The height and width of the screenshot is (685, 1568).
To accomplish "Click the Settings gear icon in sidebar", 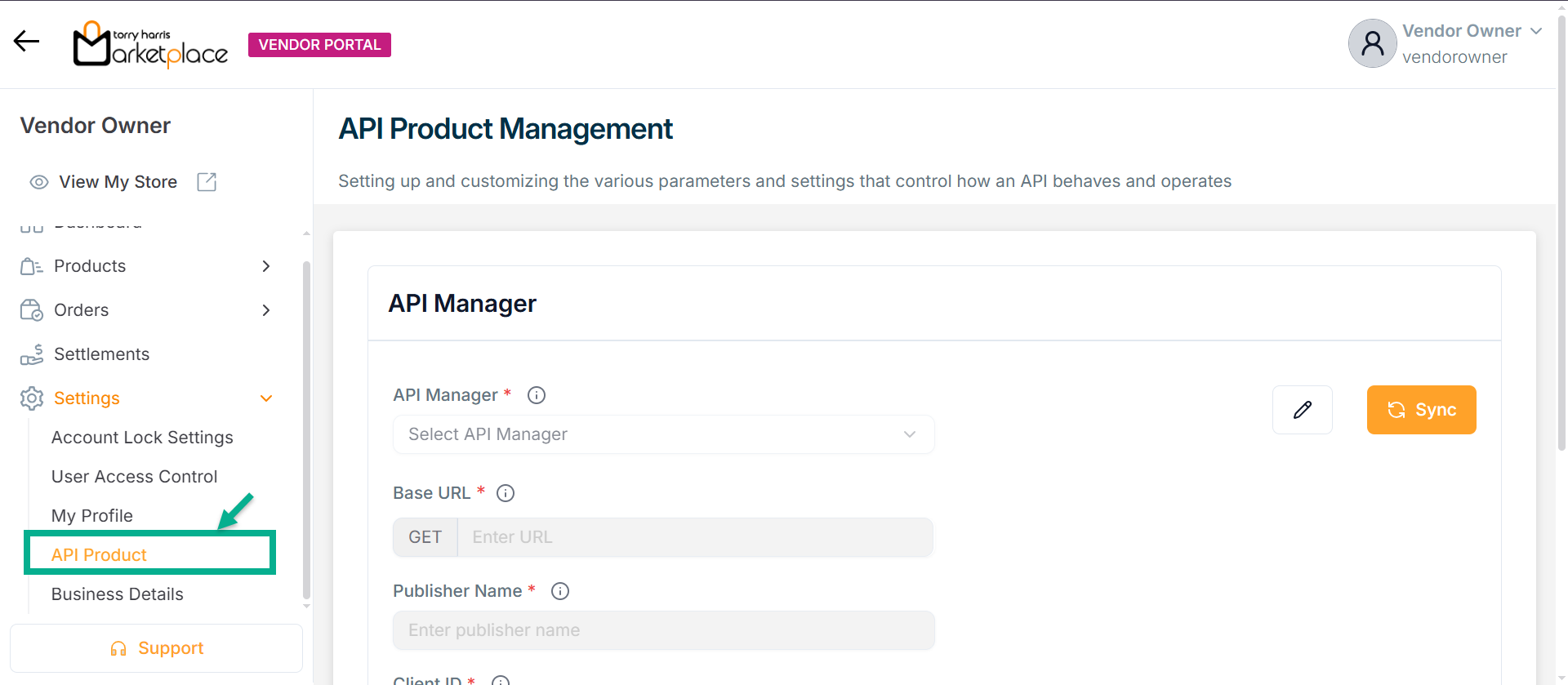I will [32, 398].
